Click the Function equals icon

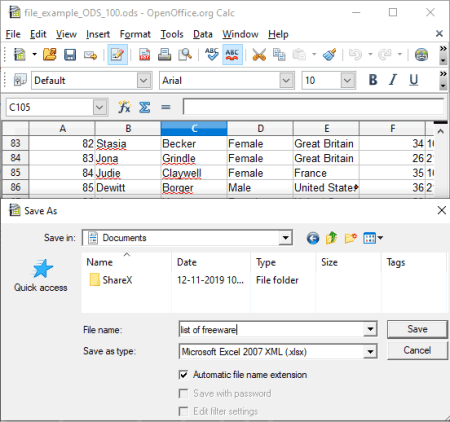coord(166,107)
